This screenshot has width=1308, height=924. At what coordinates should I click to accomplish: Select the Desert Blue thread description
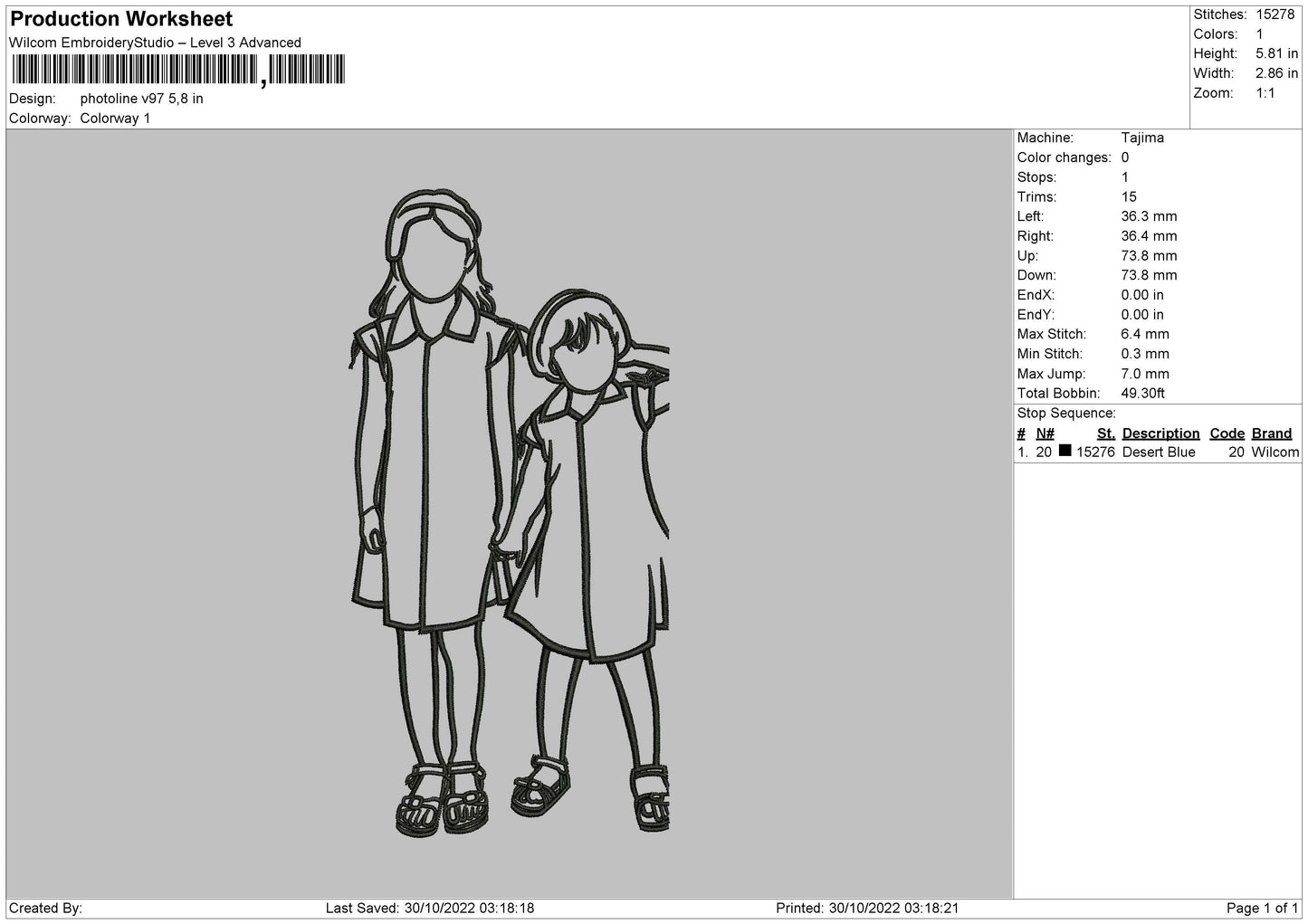click(1159, 452)
